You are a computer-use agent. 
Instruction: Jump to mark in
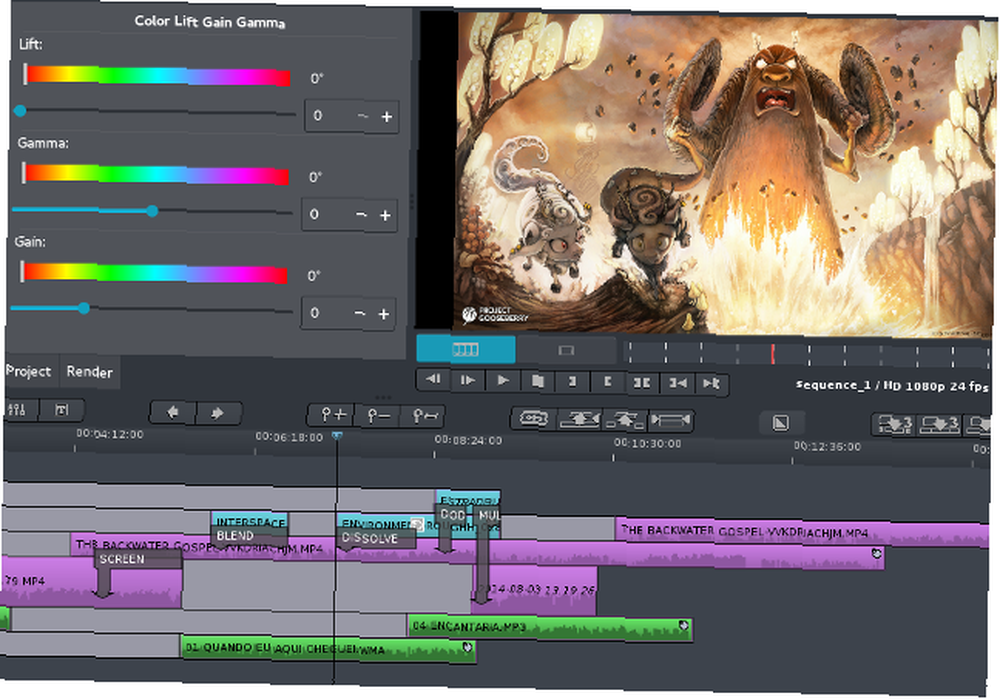point(677,383)
